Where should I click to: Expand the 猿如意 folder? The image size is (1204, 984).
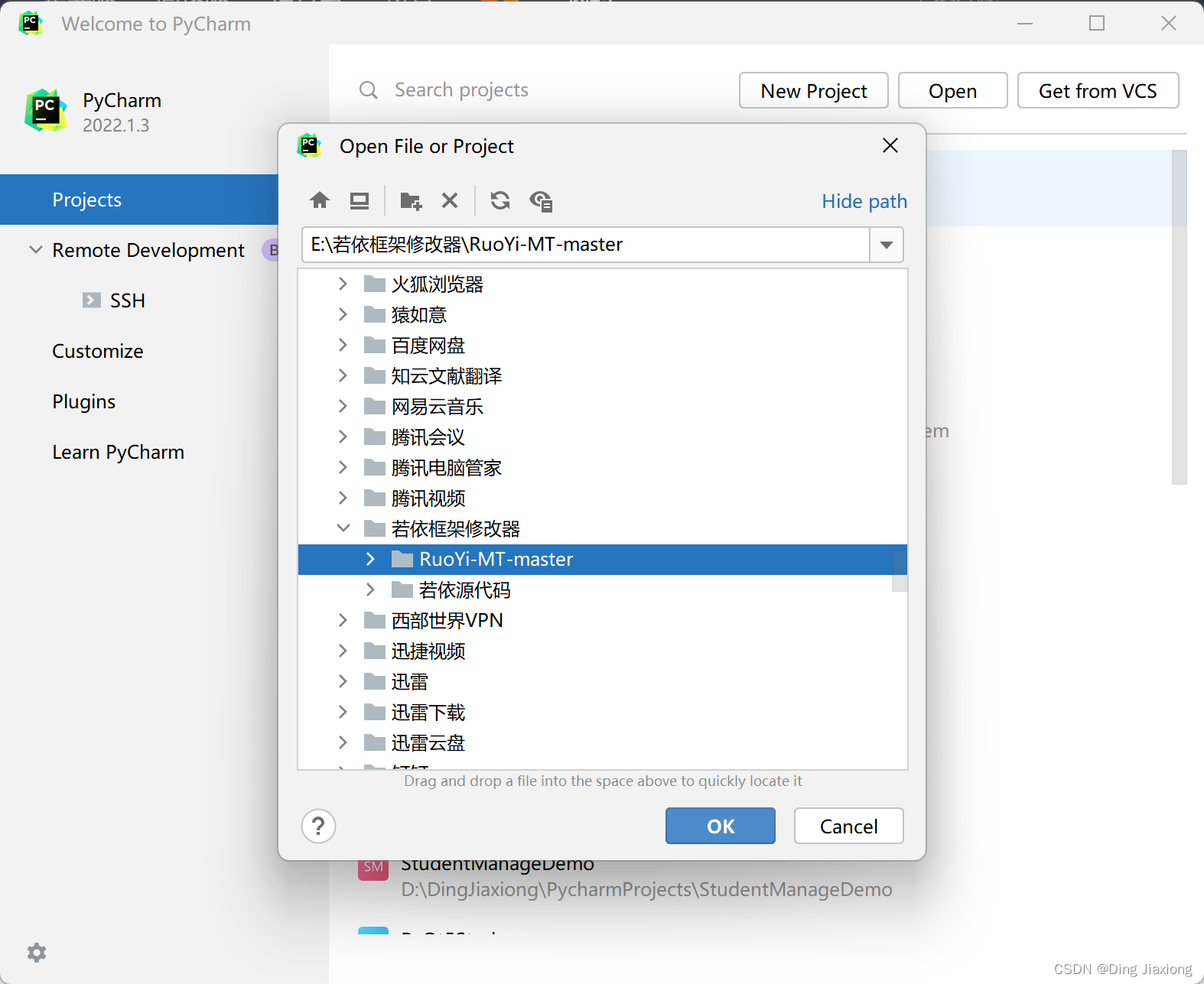[343, 315]
